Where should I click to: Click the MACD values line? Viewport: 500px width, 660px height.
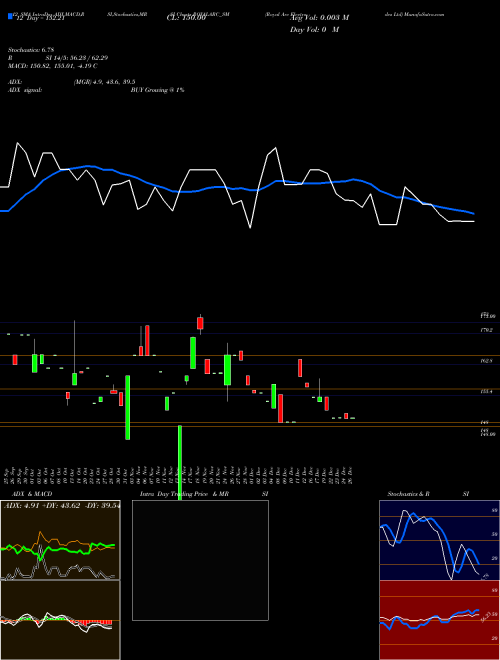[x=53, y=66]
